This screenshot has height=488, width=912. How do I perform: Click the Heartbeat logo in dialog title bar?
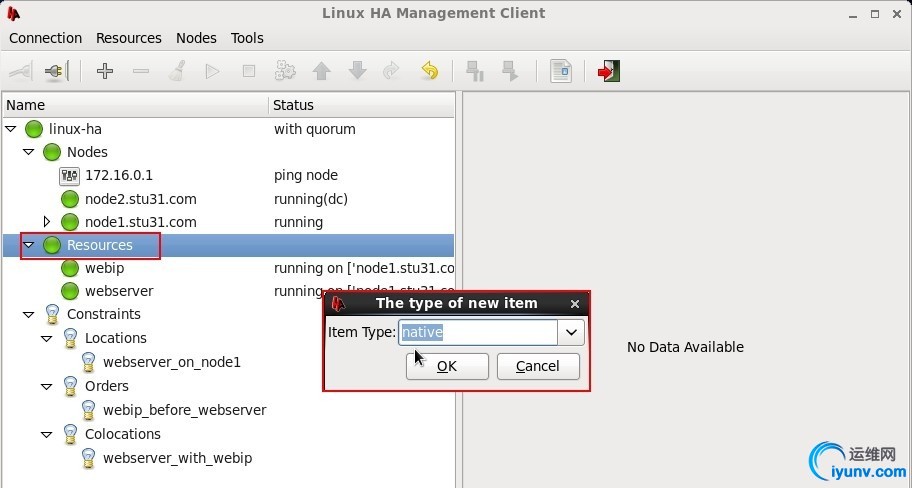pos(338,304)
